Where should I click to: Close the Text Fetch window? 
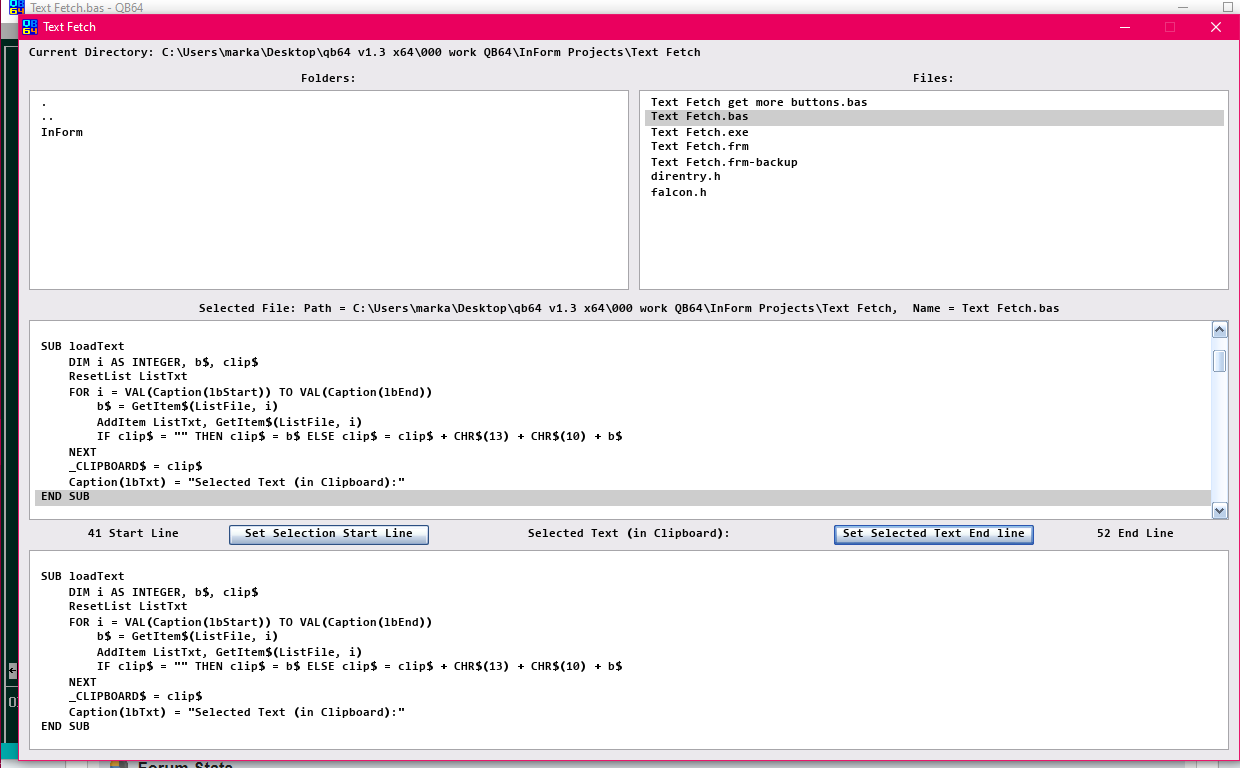pyautogui.click(x=1216, y=27)
